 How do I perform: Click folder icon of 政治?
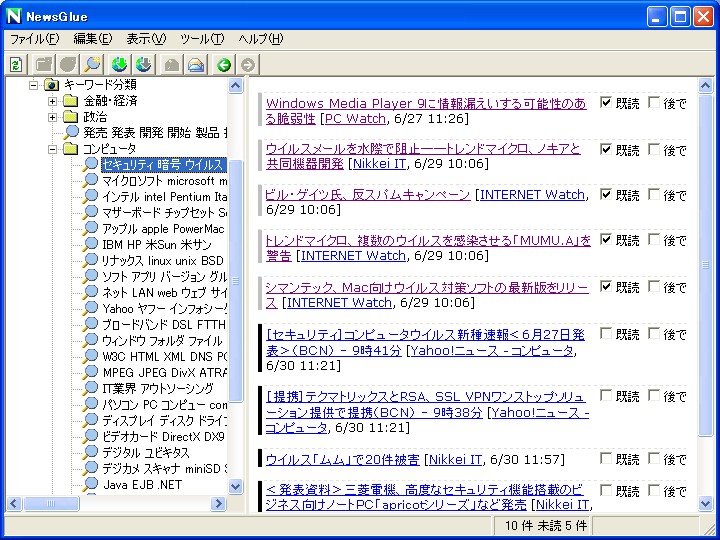(70, 117)
